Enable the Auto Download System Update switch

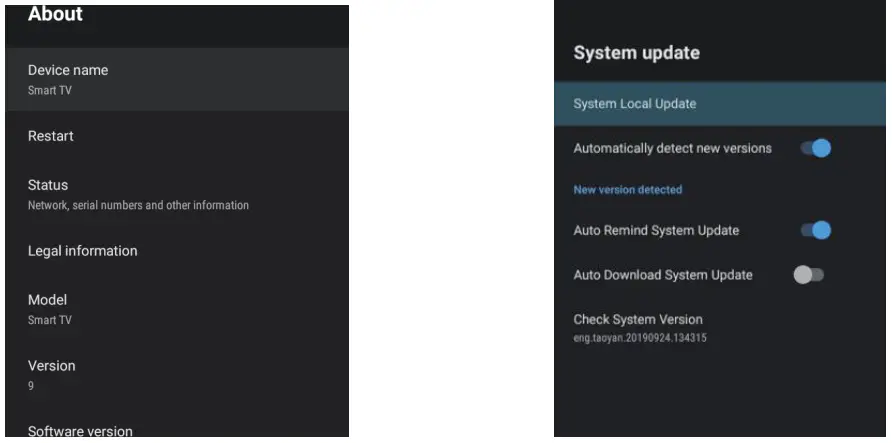pyautogui.click(x=808, y=274)
